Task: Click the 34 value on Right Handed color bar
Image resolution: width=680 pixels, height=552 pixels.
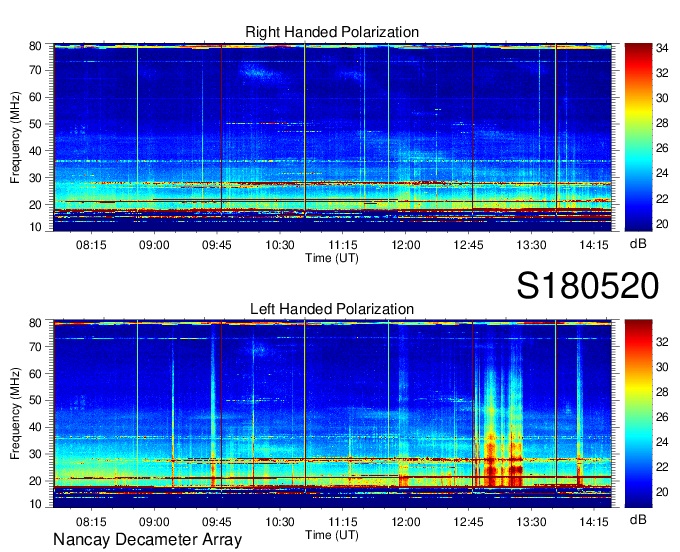Action: [662, 48]
